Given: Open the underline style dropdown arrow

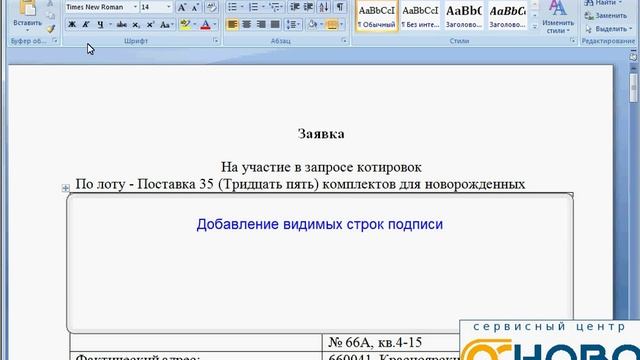Looking at the screenshot, I should pos(110,25).
